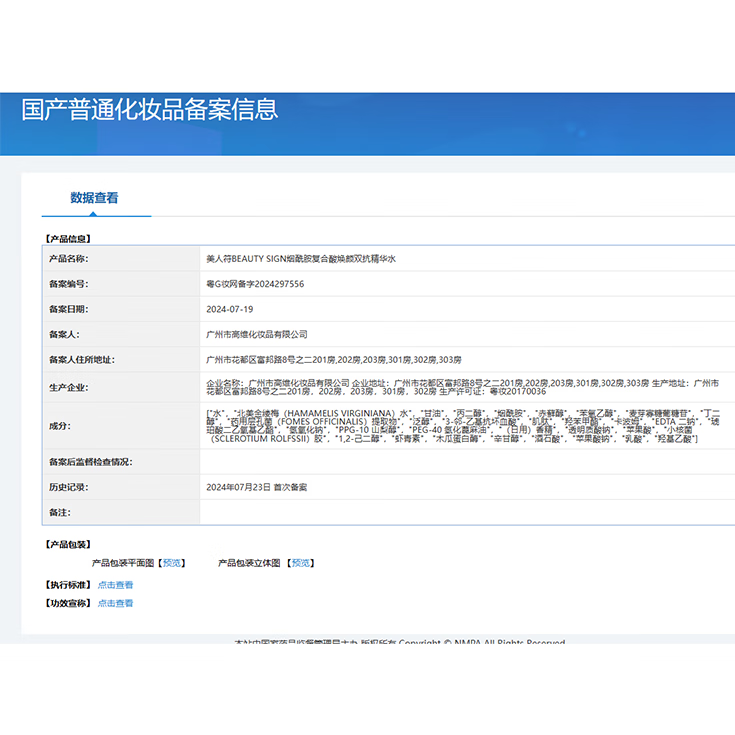
Task: Select history entry 2024年07月23日 首次备案
Action: coord(256,488)
